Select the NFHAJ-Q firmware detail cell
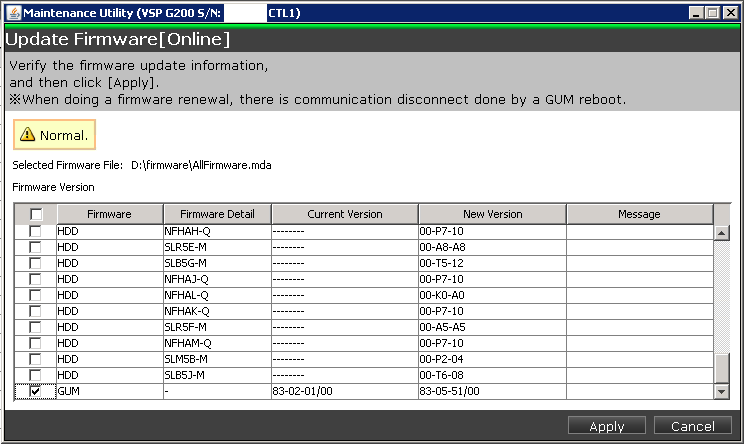747x446 pixels. 217,279
